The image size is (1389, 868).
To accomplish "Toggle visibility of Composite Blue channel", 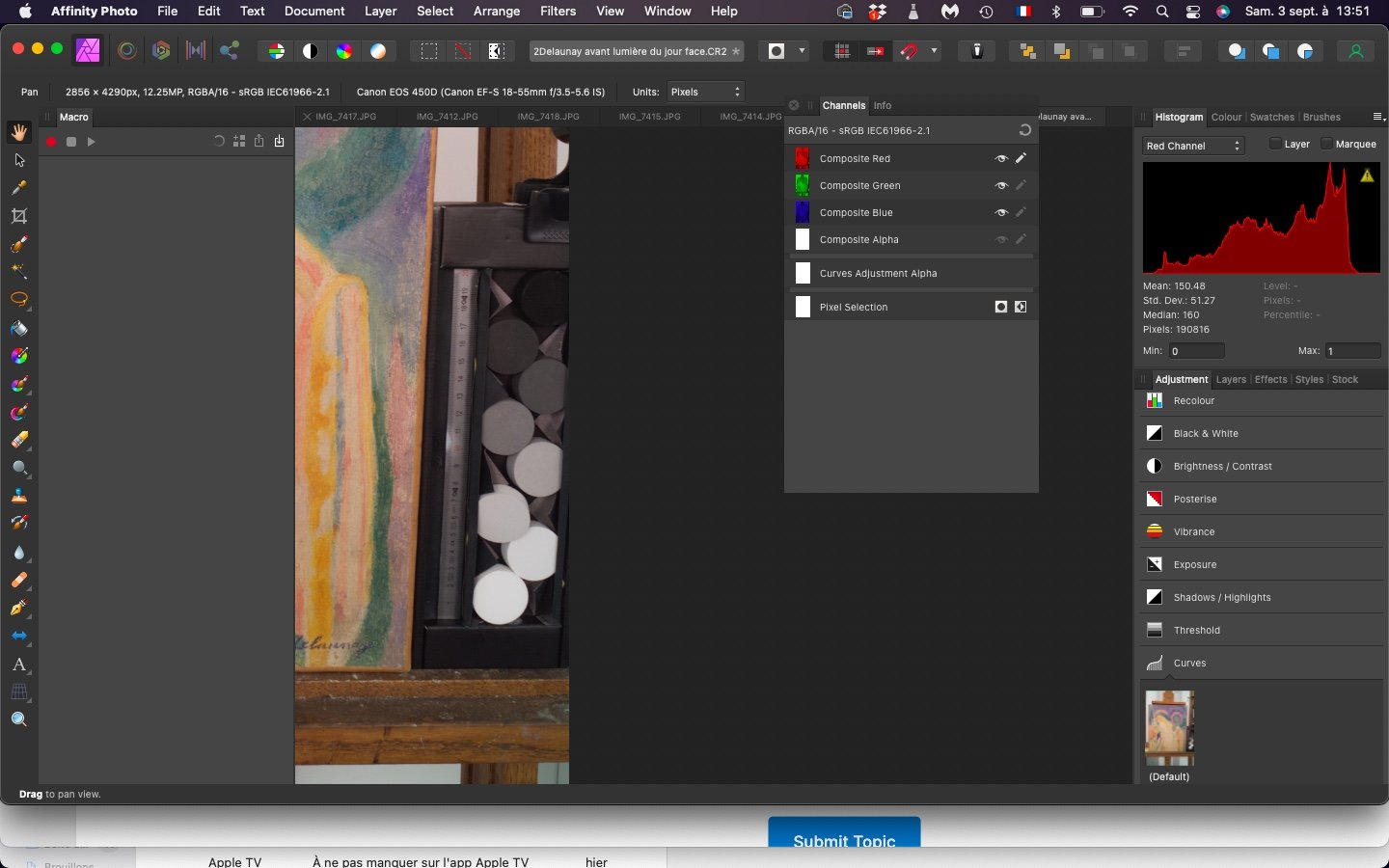I will click(1001, 212).
